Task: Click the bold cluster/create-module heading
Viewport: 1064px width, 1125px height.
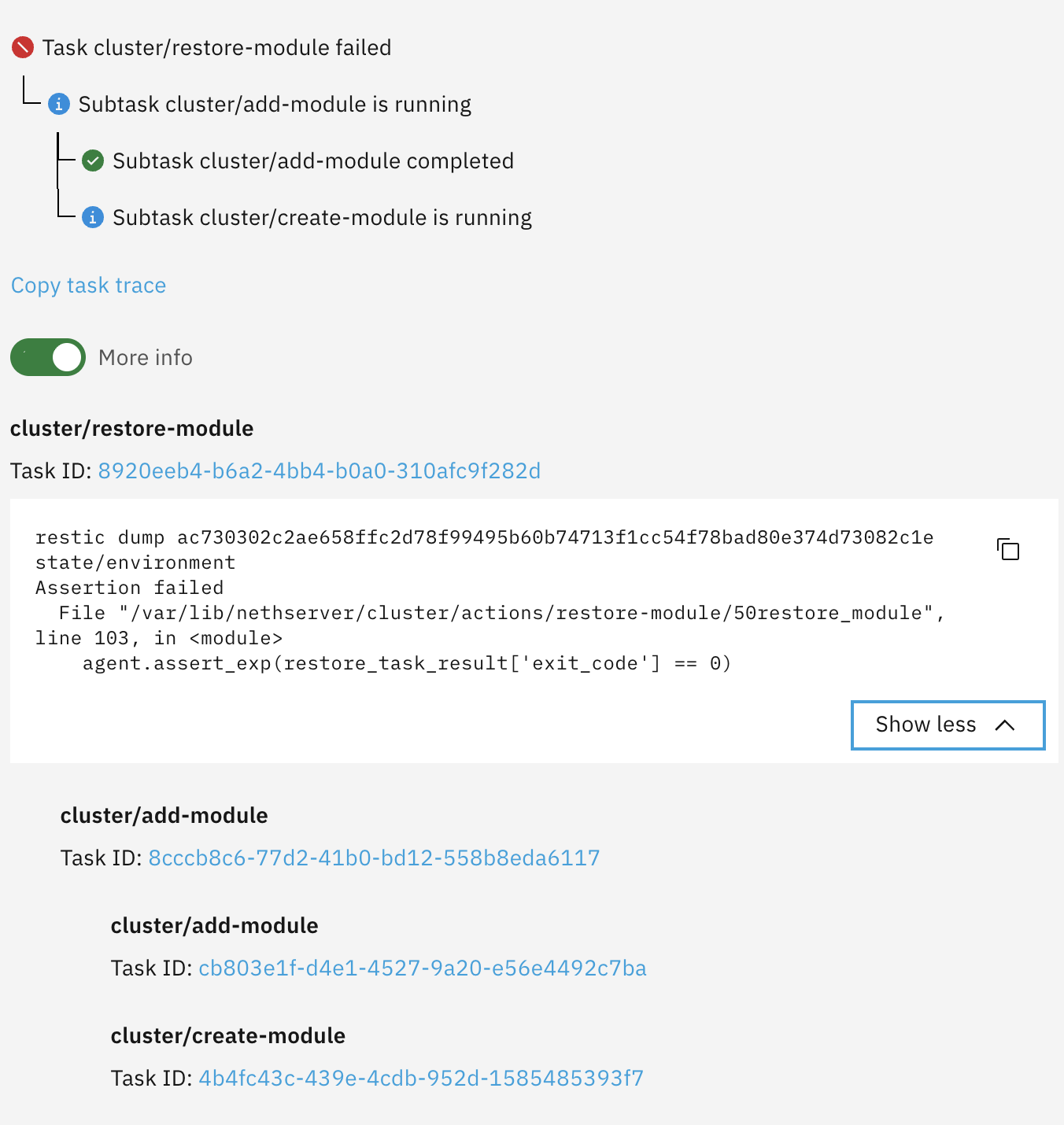Action: tap(228, 1035)
